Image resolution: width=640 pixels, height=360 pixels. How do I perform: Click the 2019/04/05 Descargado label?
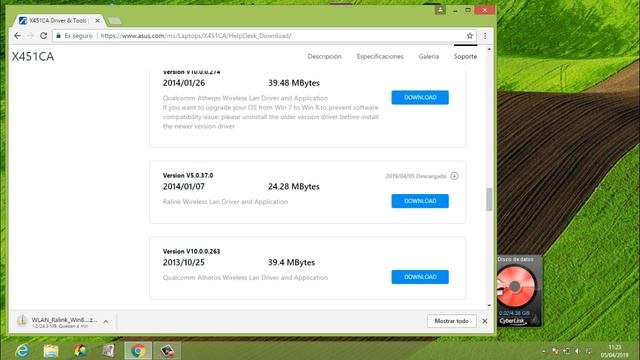tap(416, 176)
